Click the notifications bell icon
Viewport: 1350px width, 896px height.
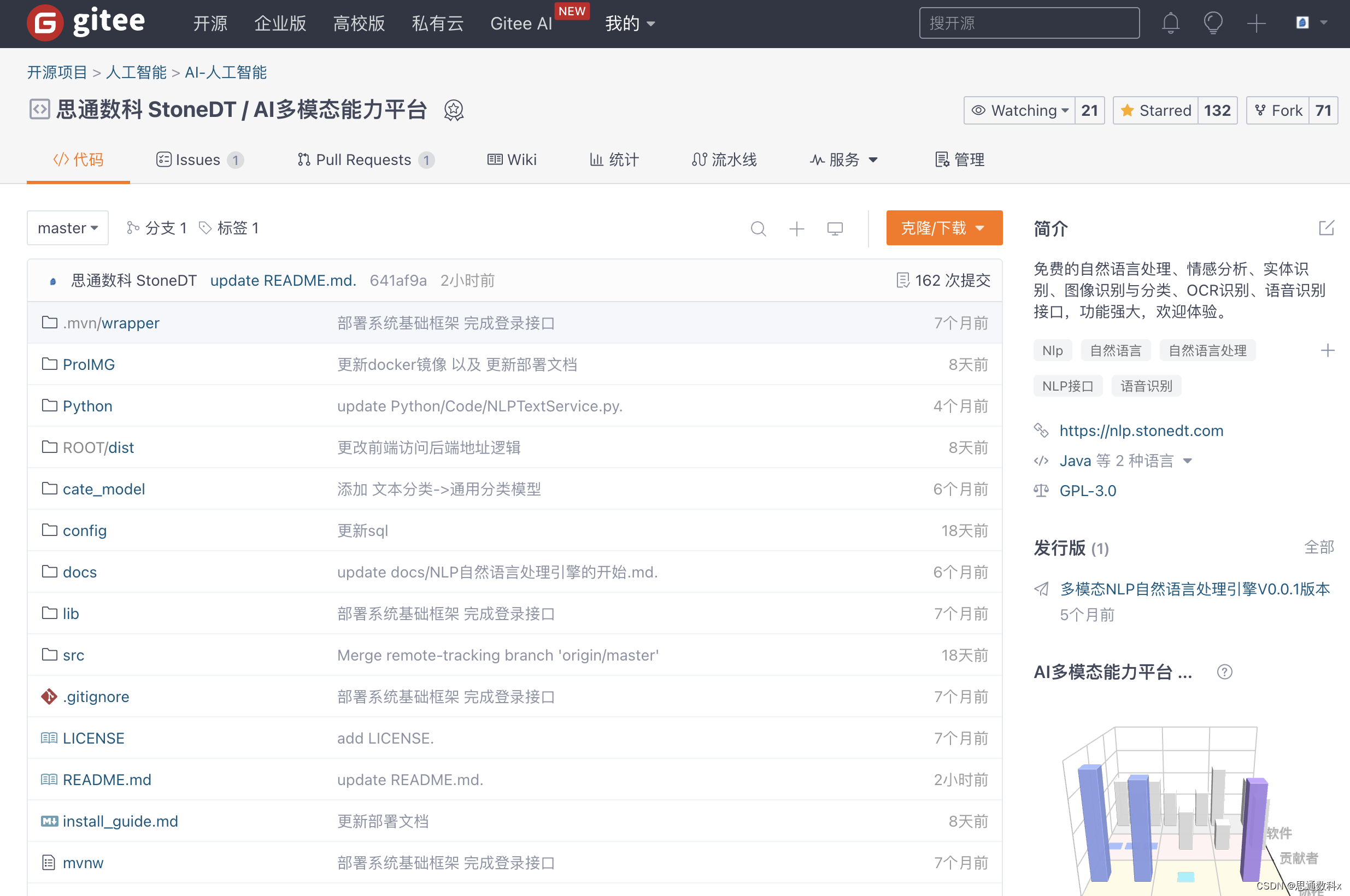click(x=1170, y=22)
